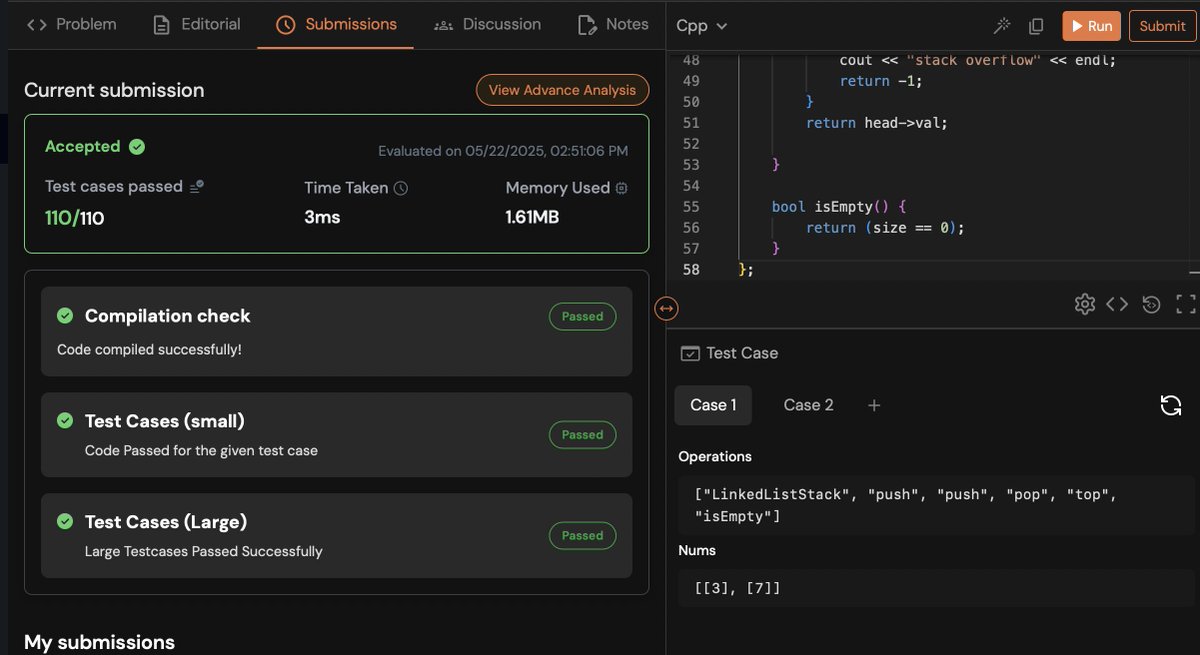Click 'Code Passed for the given test case' text
The width and height of the screenshot is (1200, 655).
click(x=201, y=450)
